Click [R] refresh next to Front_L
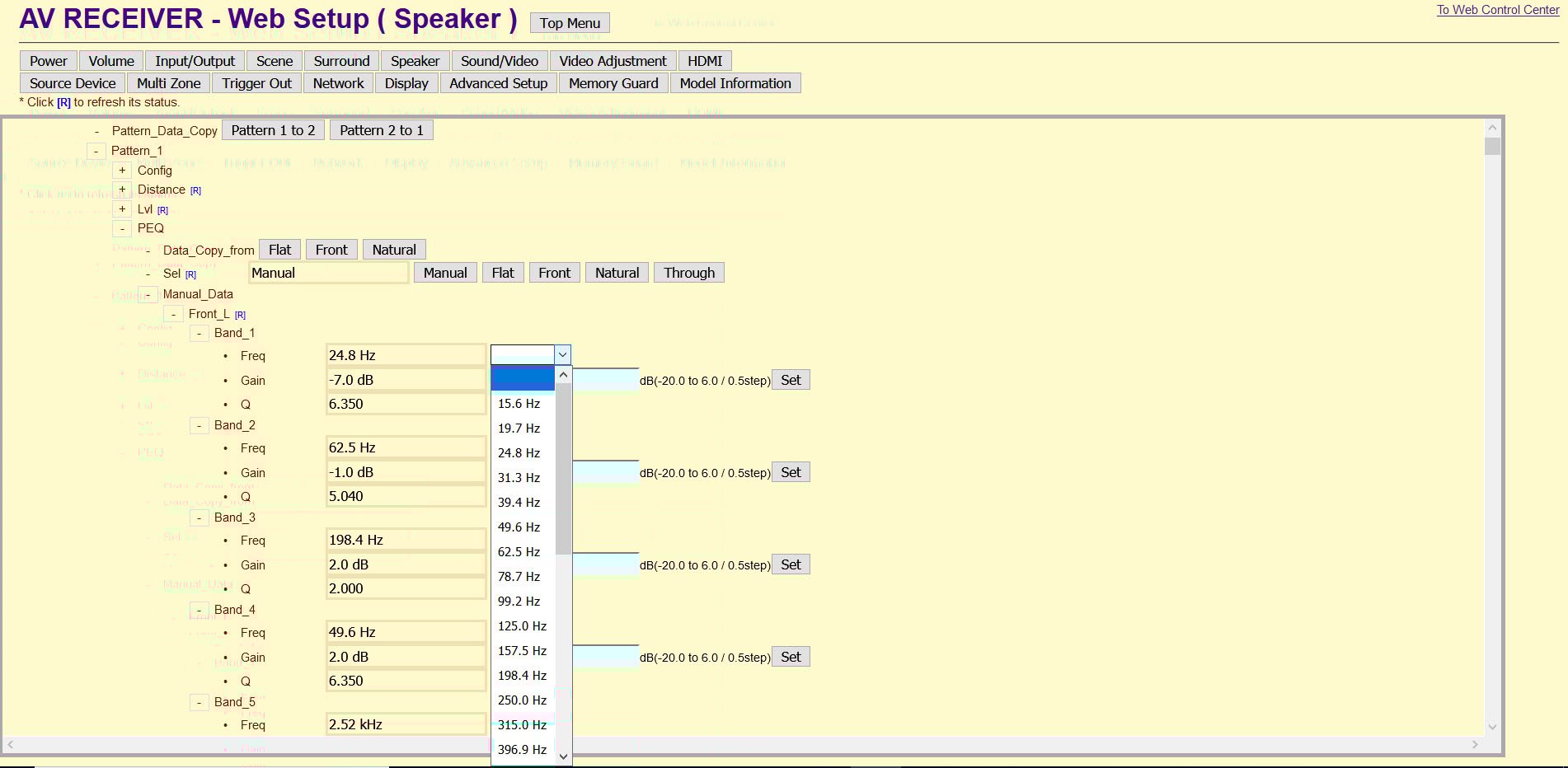Image resolution: width=1568 pixels, height=768 pixels. point(240,315)
